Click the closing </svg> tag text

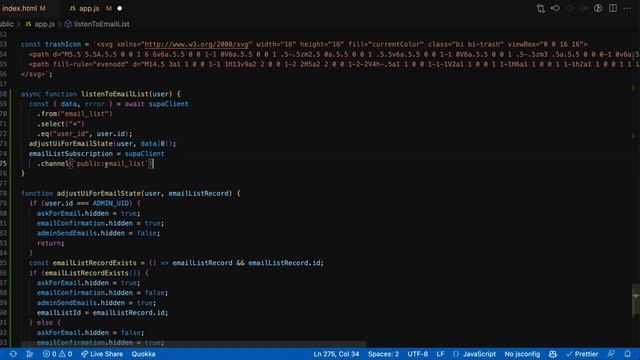tap(34, 74)
